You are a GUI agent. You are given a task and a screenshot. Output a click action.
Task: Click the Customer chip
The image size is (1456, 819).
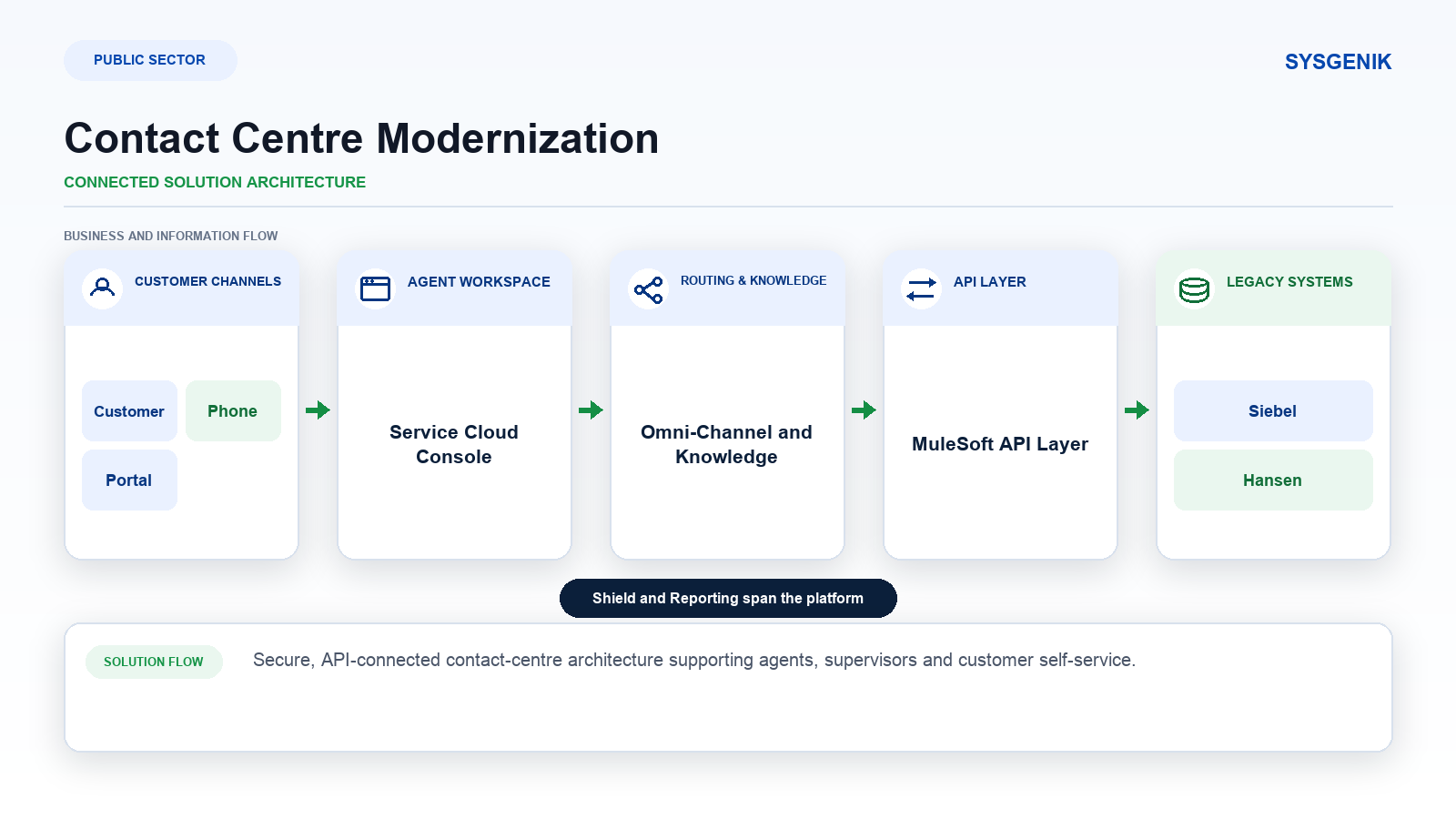[129, 411]
